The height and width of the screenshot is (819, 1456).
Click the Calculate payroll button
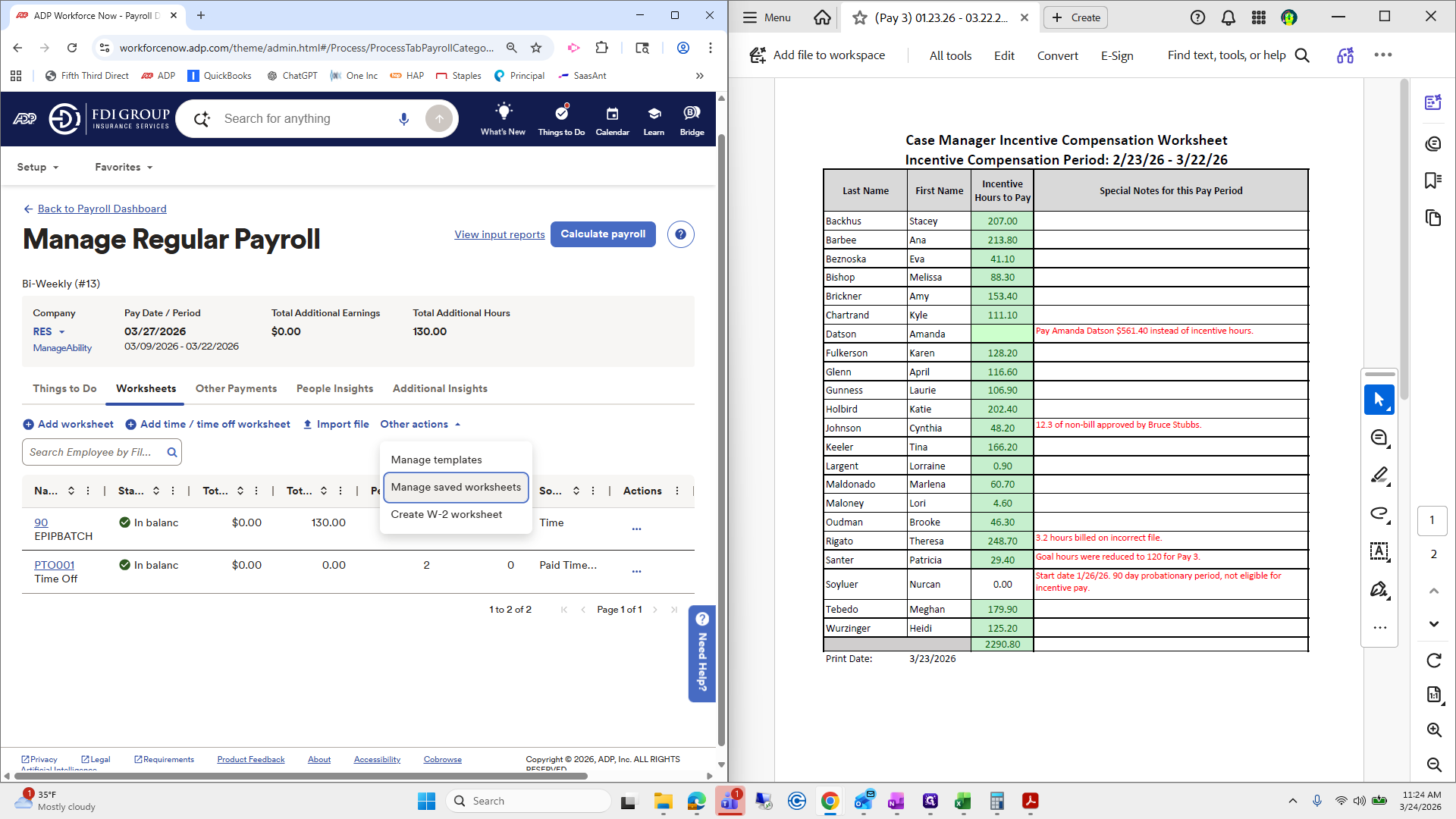602,234
